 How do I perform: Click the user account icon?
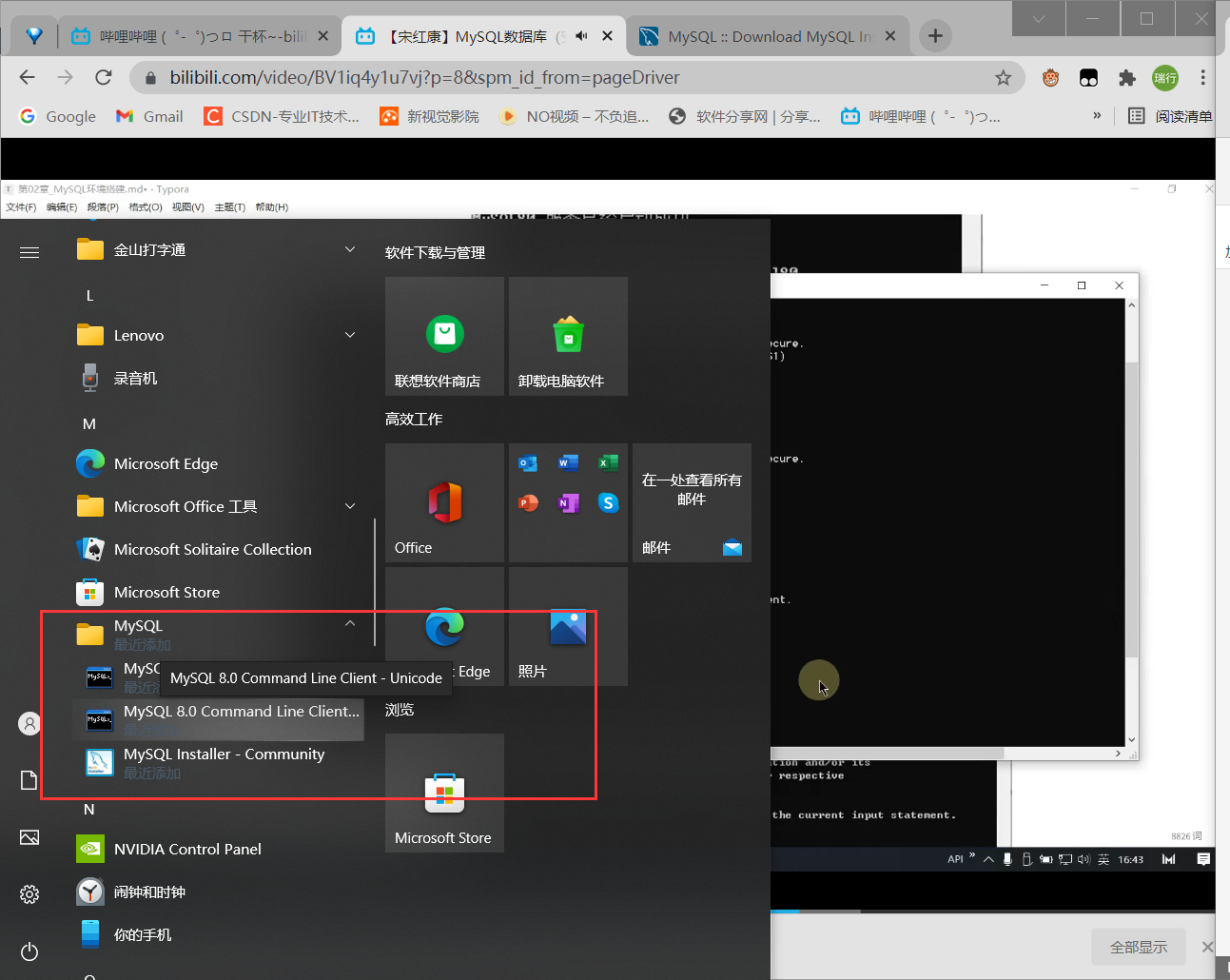coord(29,723)
